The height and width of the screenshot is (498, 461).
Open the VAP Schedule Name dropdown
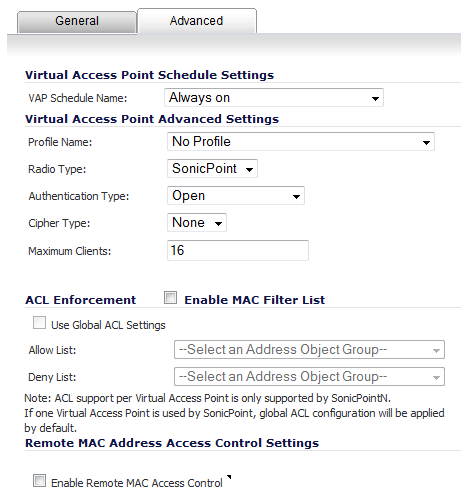pos(274,98)
